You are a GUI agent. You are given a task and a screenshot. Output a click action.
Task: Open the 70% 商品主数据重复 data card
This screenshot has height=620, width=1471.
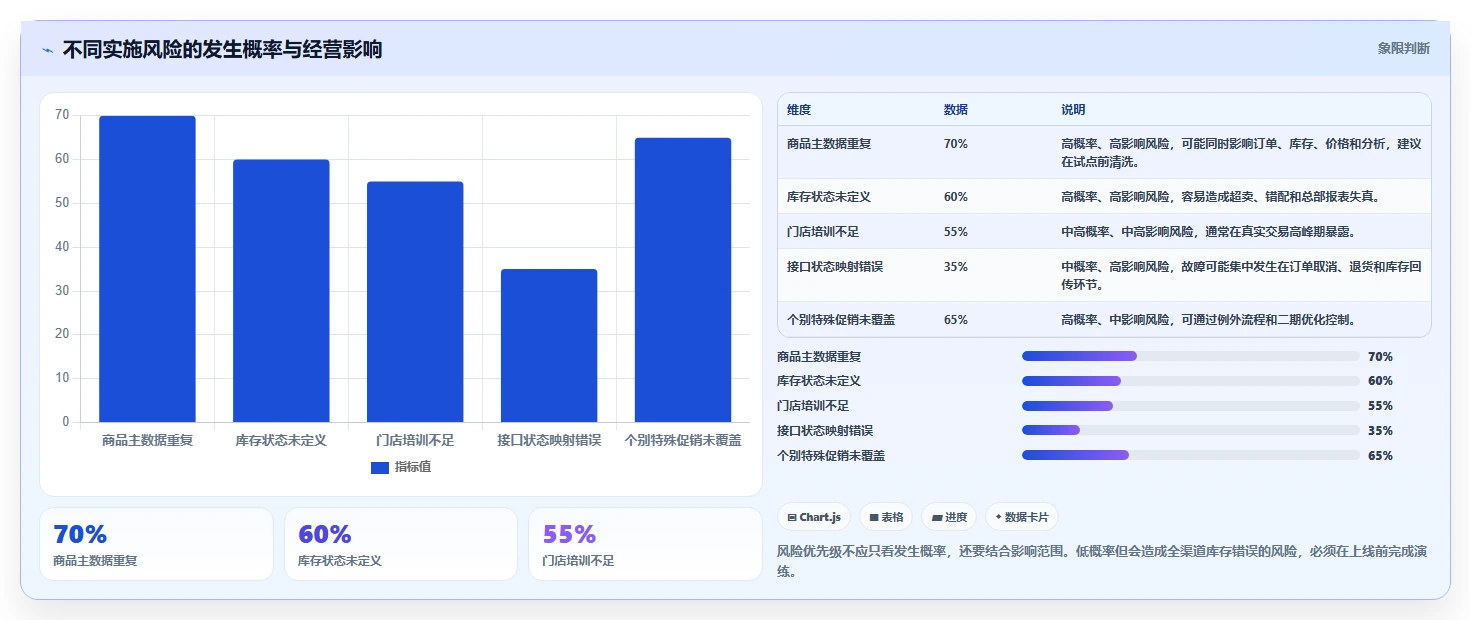(156, 544)
